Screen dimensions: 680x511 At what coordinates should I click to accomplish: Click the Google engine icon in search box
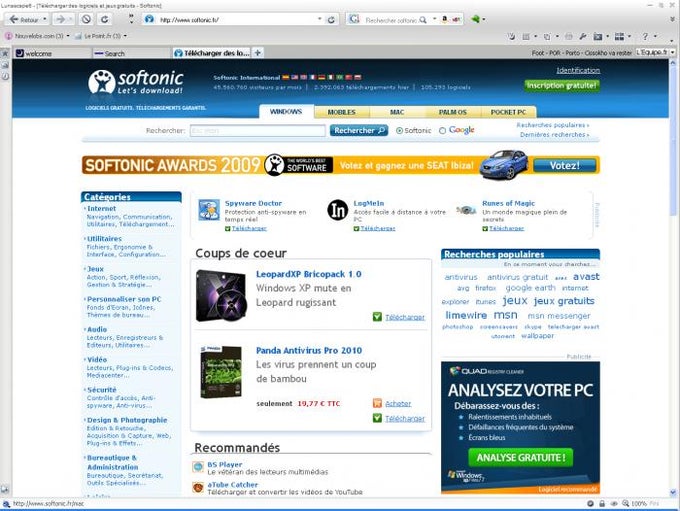pos(354,19)
